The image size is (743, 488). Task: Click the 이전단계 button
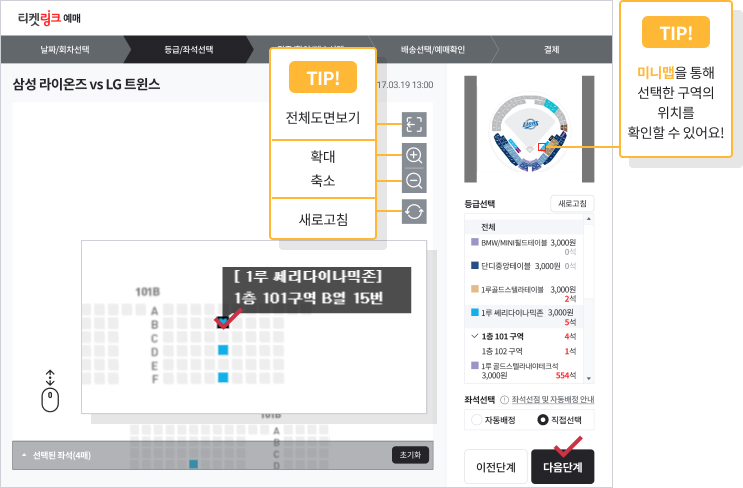pos(496,467)
